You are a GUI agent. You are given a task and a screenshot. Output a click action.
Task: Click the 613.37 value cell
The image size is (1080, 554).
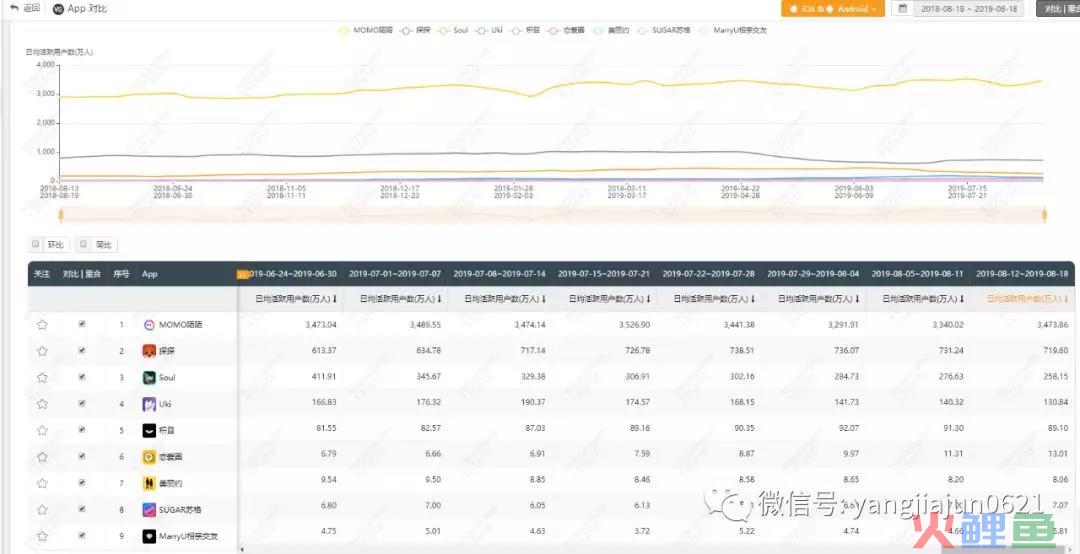pos(323,350)
